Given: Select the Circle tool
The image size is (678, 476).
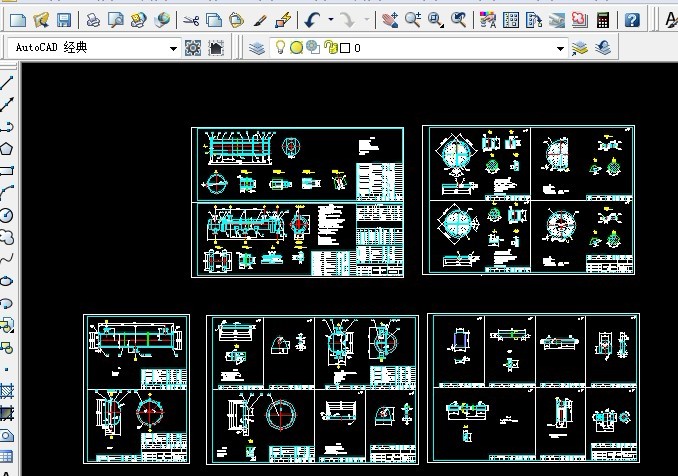Looking at the screenshot, I should click(6, 215).
